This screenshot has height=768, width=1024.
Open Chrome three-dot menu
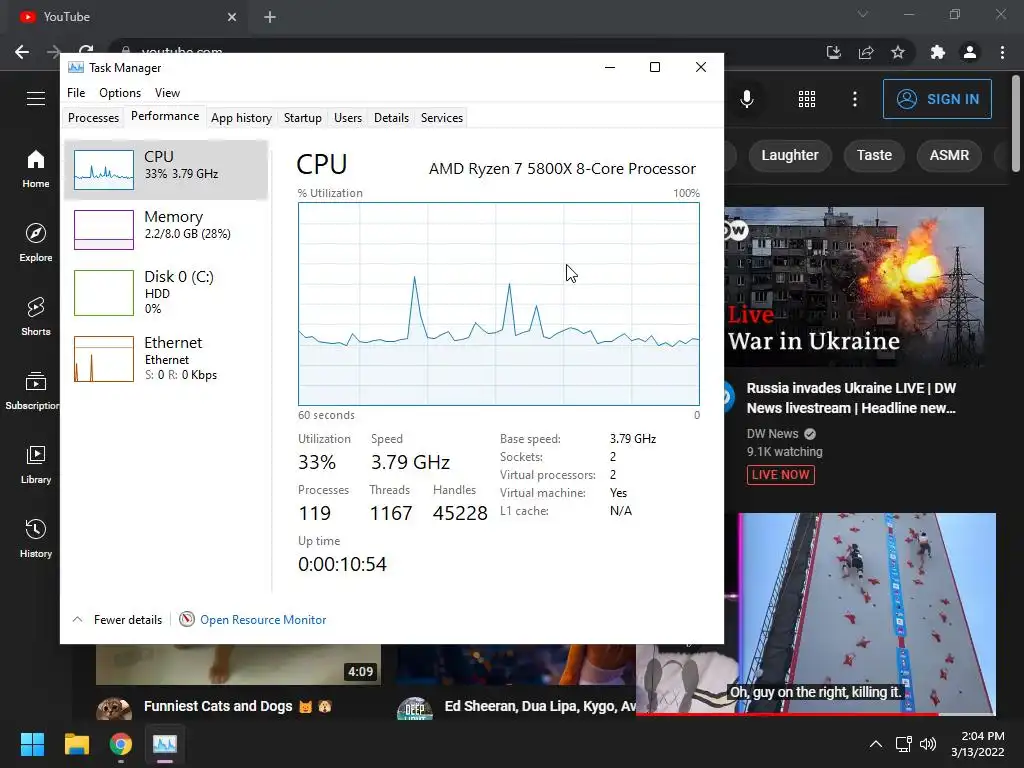(x=1002, y=52)
